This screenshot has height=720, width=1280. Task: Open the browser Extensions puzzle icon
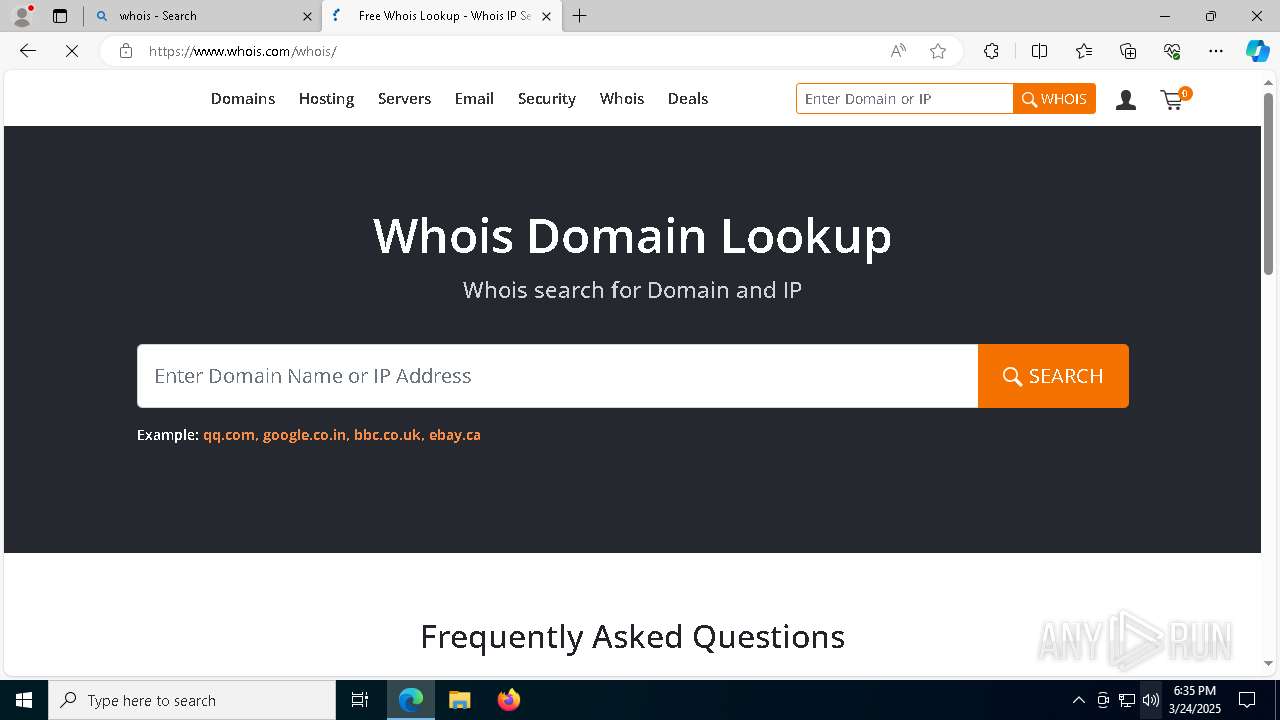tap(991, 51)
